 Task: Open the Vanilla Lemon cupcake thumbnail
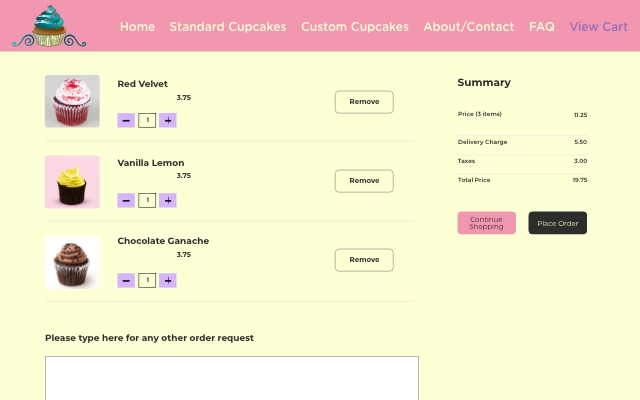point(72,182)
